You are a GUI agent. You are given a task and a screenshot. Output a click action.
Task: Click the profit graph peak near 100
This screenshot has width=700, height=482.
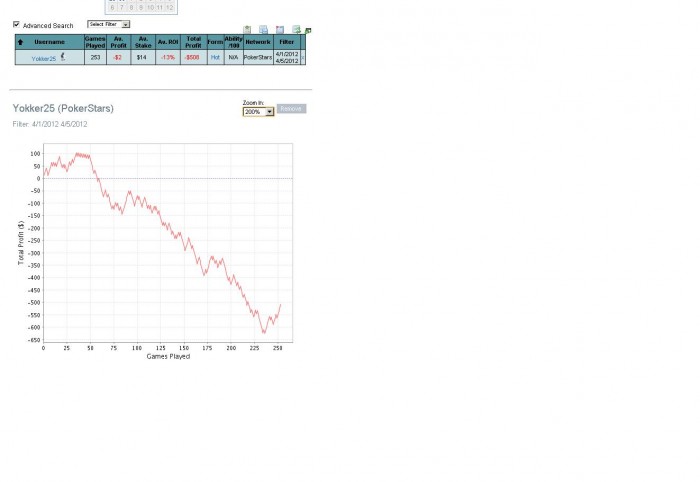78,154
